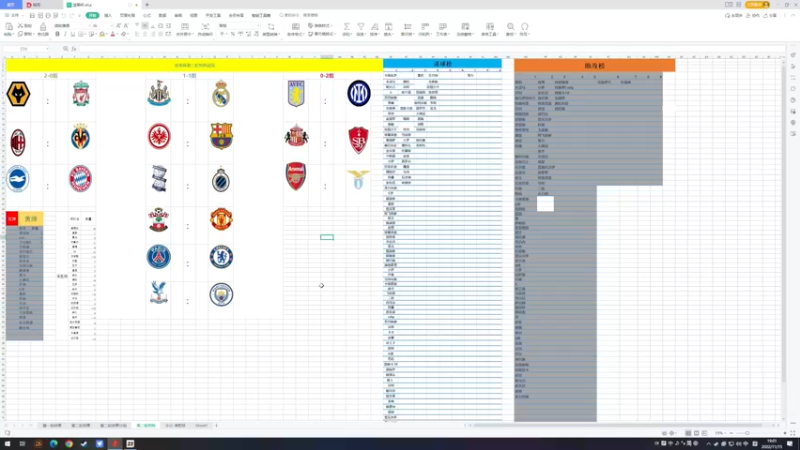The image size is (800, 450).
Task: Click the Save icon in quick access toolbar
Action: click(32, 15)
